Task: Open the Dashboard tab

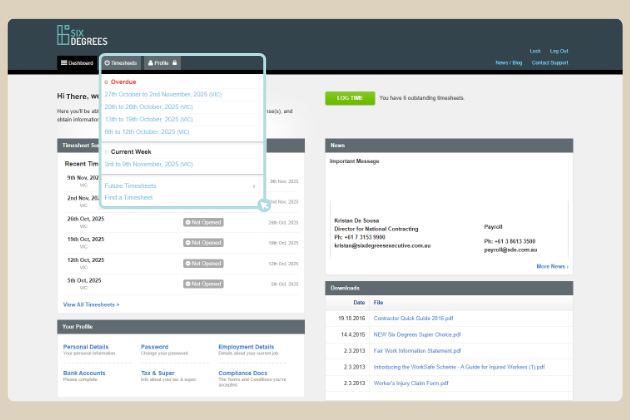Action: click(x=77, y=63)
